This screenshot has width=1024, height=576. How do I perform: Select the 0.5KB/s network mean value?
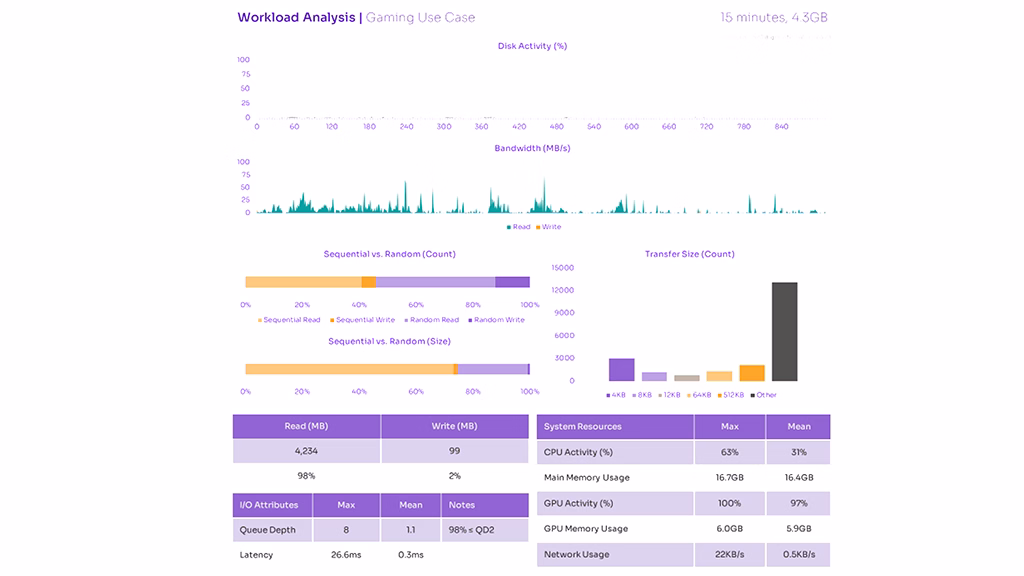pos(799,554)
